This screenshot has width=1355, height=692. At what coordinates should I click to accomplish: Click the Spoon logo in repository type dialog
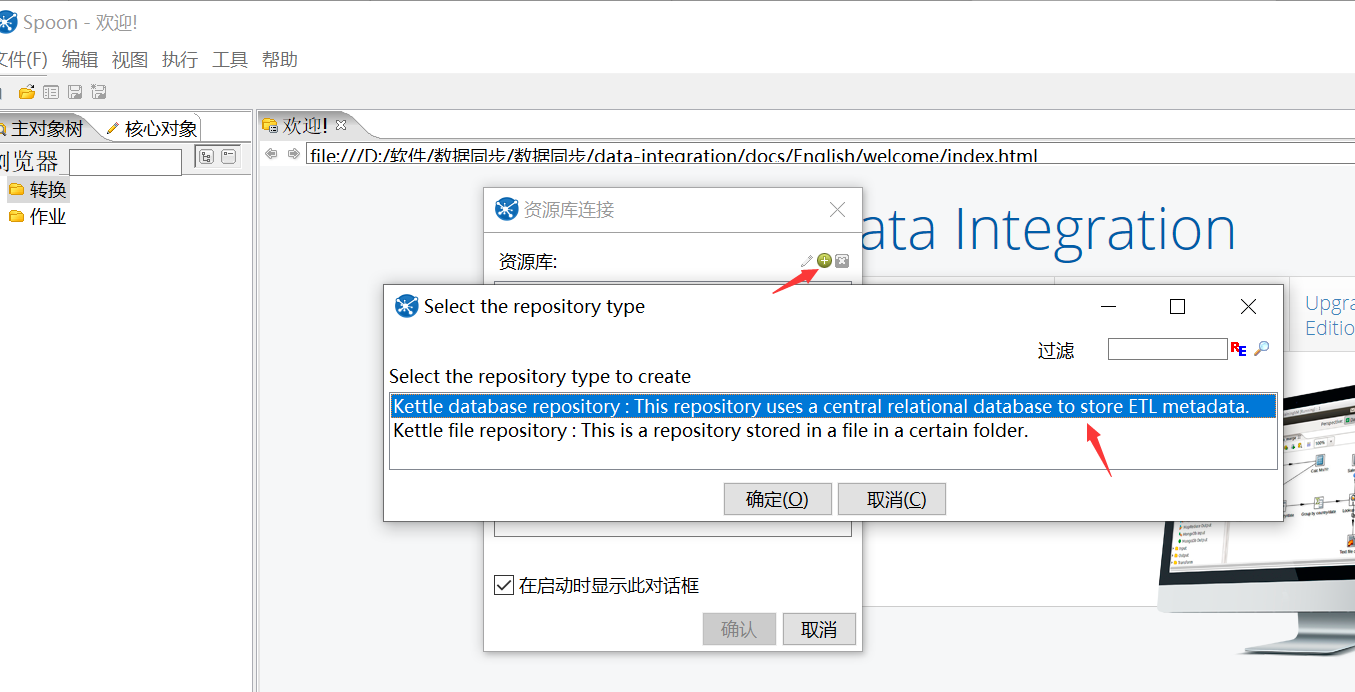click(x=406, y=306)
